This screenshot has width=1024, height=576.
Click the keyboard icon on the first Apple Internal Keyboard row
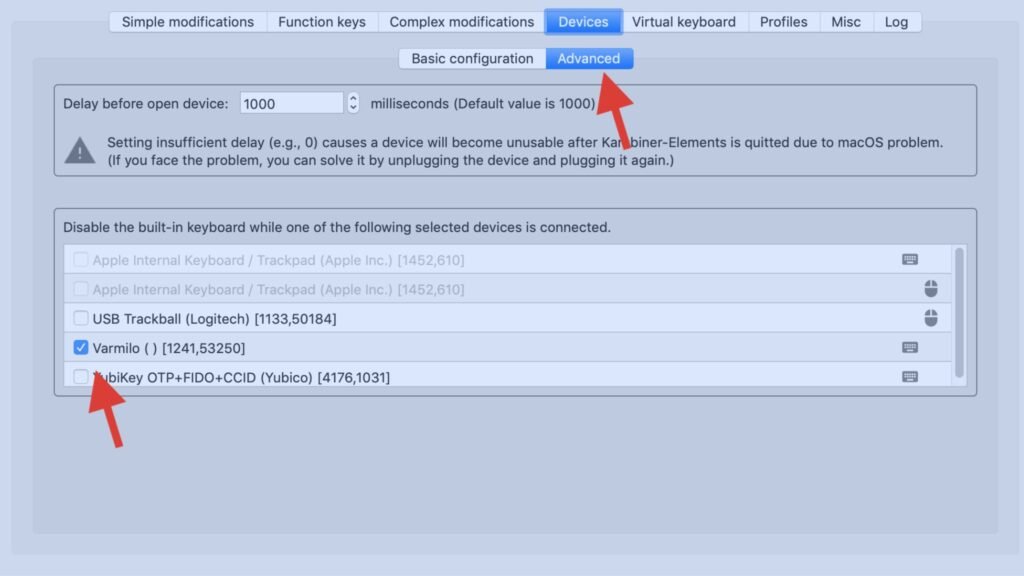click(909, 259)
